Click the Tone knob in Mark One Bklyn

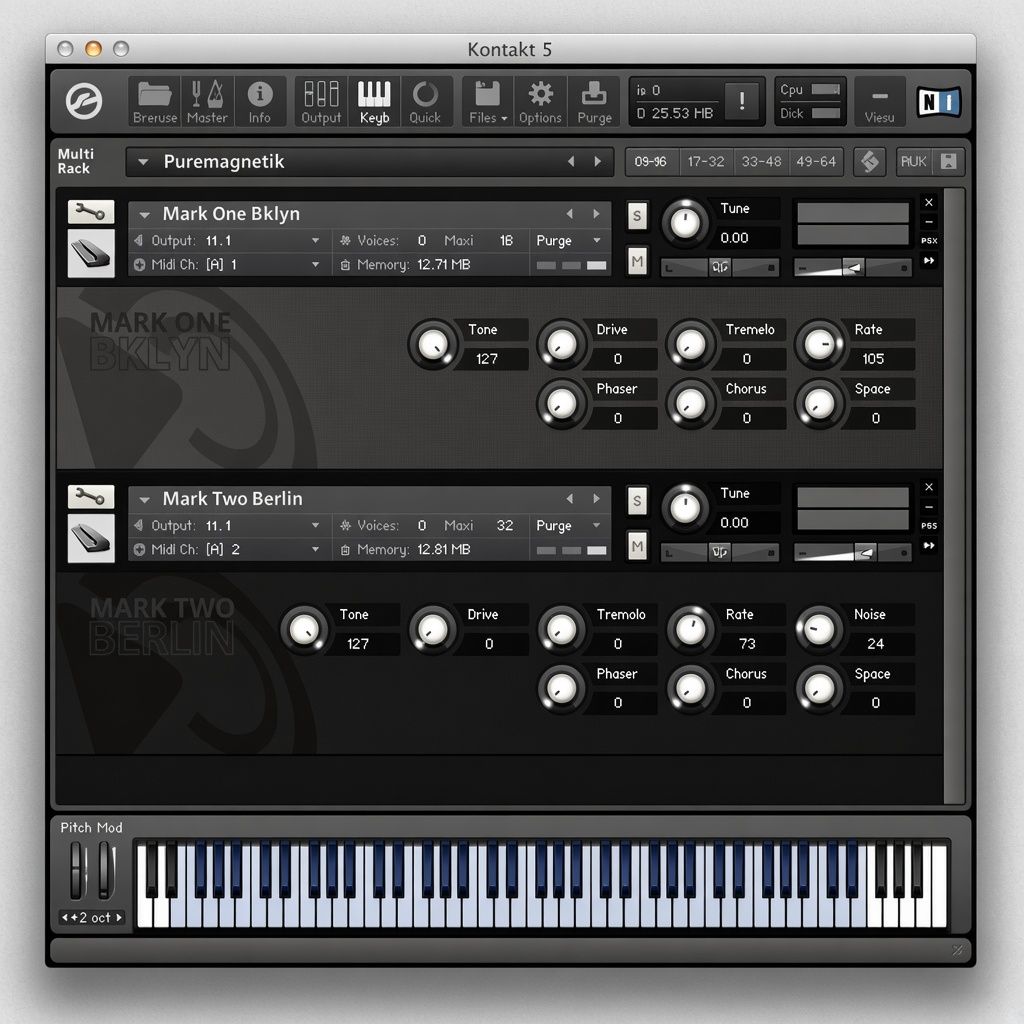(432, 344)
